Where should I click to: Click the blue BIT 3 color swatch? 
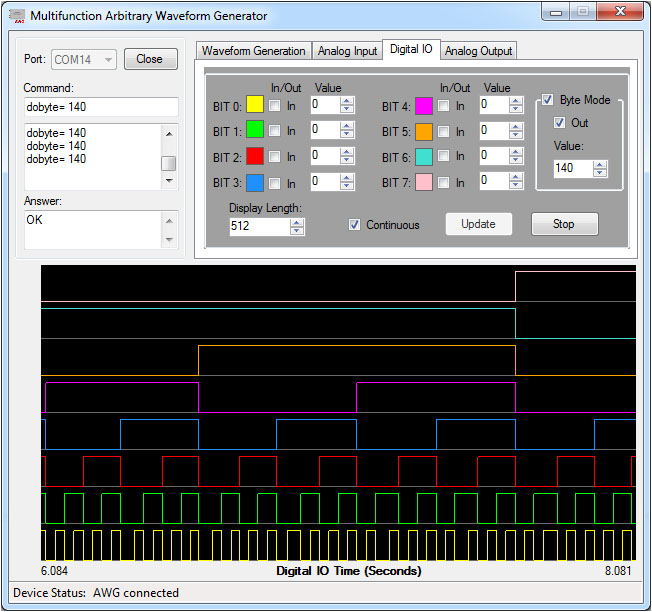click(255, 183)
